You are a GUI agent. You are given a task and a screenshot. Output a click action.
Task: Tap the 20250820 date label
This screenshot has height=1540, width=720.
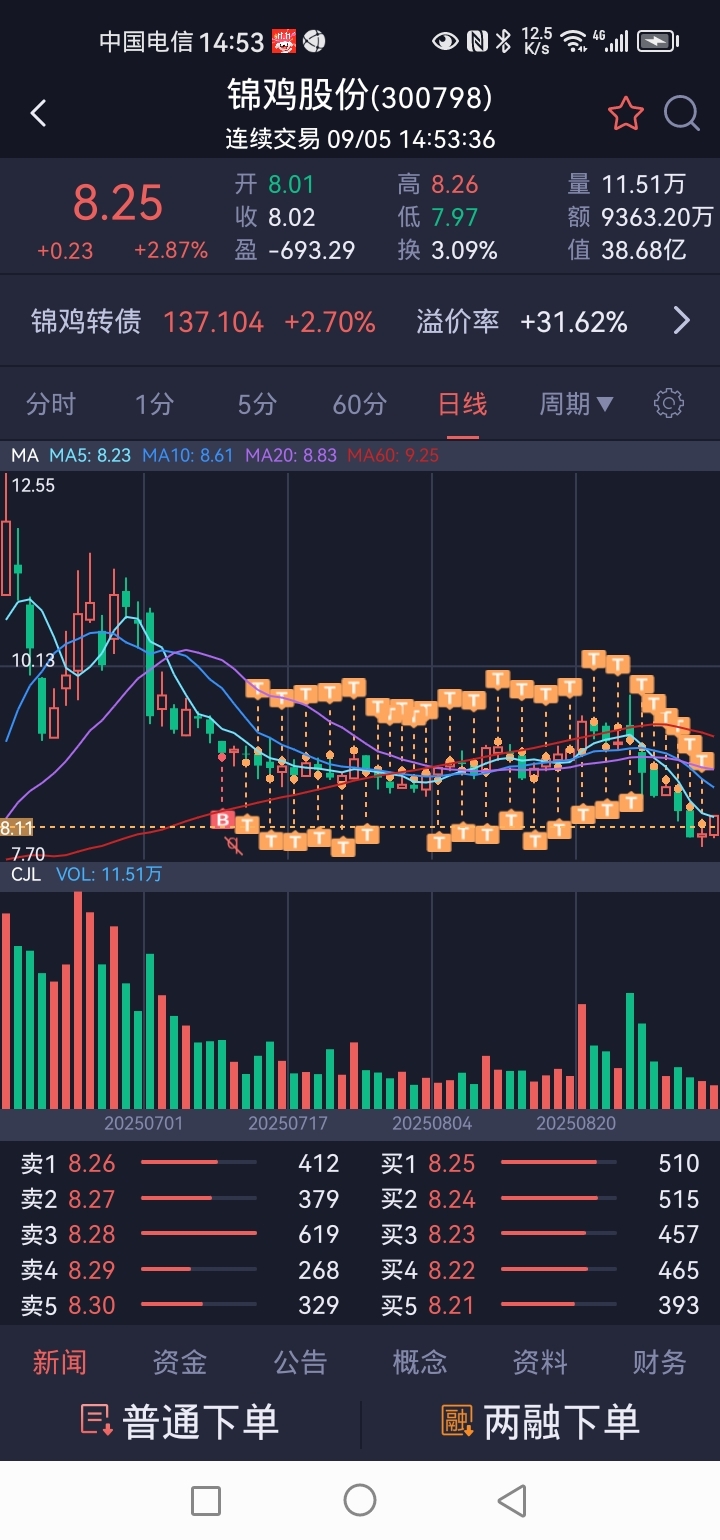pos(576,1123)
